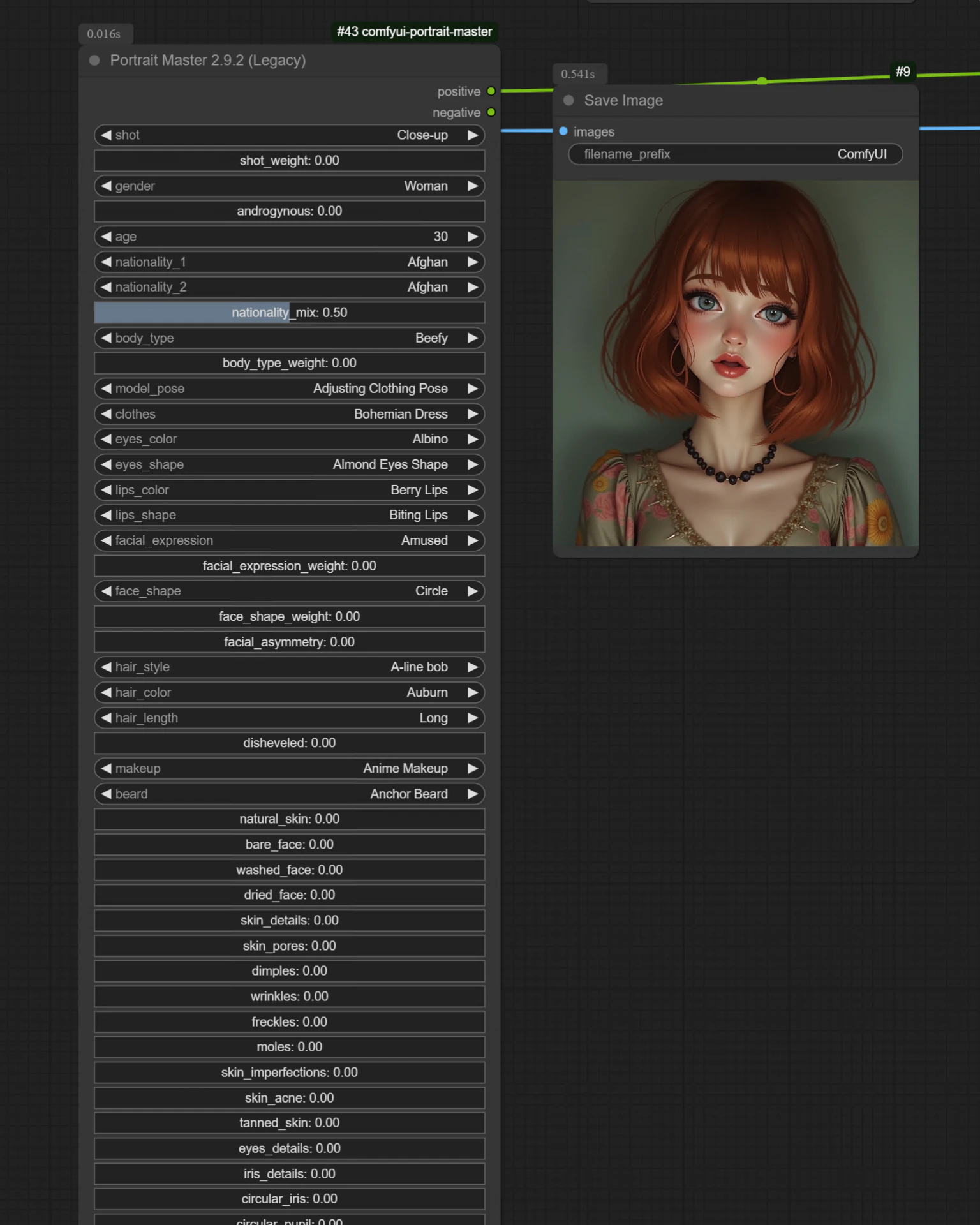Click skin_pores slider
Screen dimensions: 980x1225
(x=289, y=946)
